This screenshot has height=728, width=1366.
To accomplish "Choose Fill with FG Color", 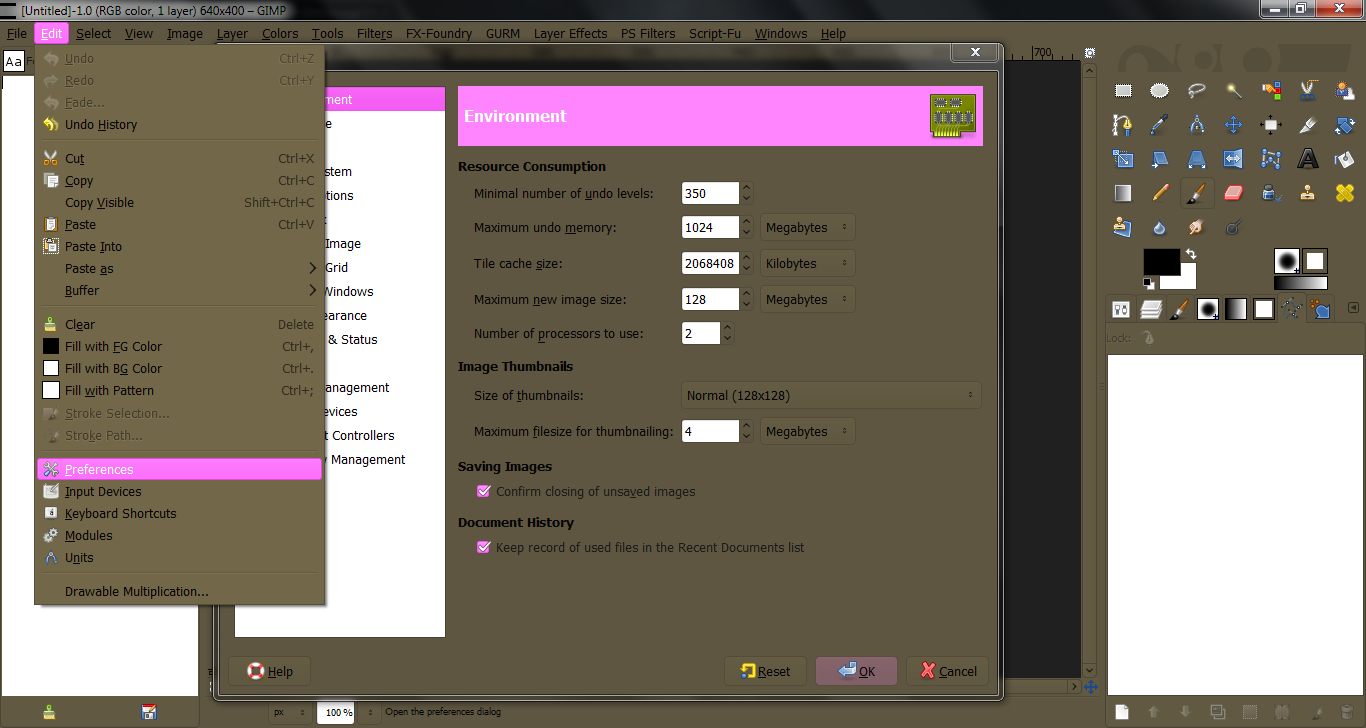I will (x=180, y=346).
